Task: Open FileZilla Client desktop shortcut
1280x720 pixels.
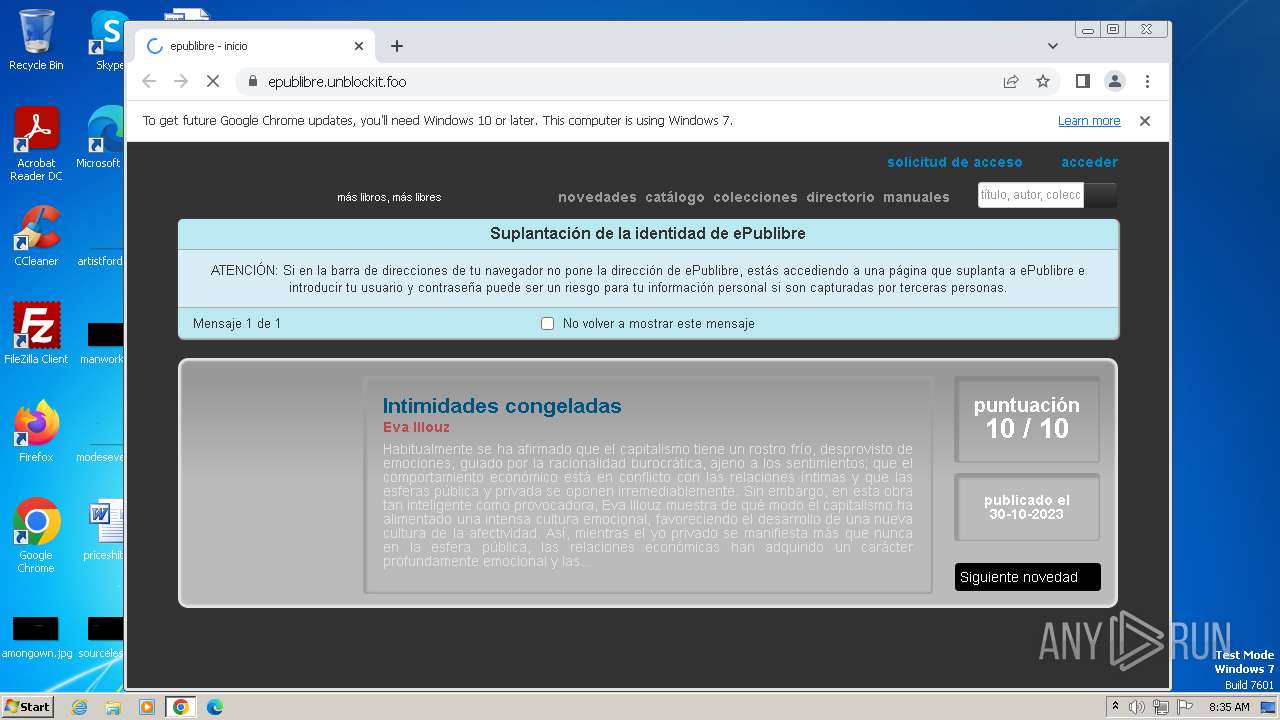Action: pyautogui.click(x=36, y=334)
